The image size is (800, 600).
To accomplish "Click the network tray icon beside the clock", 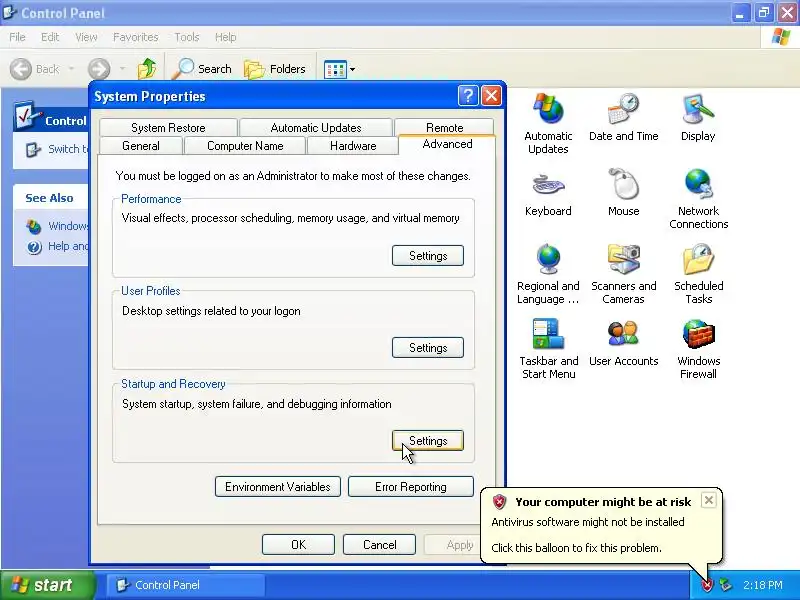I will coord(725,585).
